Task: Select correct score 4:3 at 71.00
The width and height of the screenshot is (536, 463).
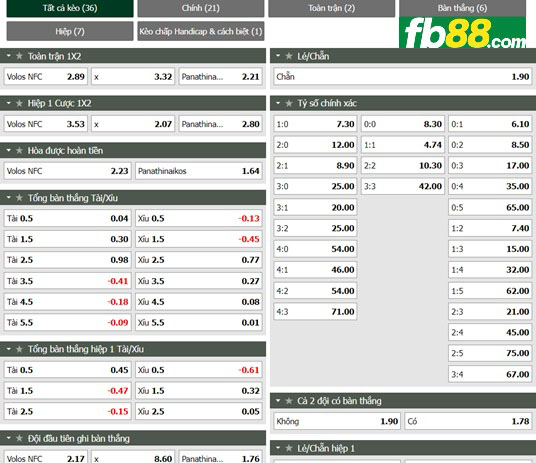Action: (315, 312)
